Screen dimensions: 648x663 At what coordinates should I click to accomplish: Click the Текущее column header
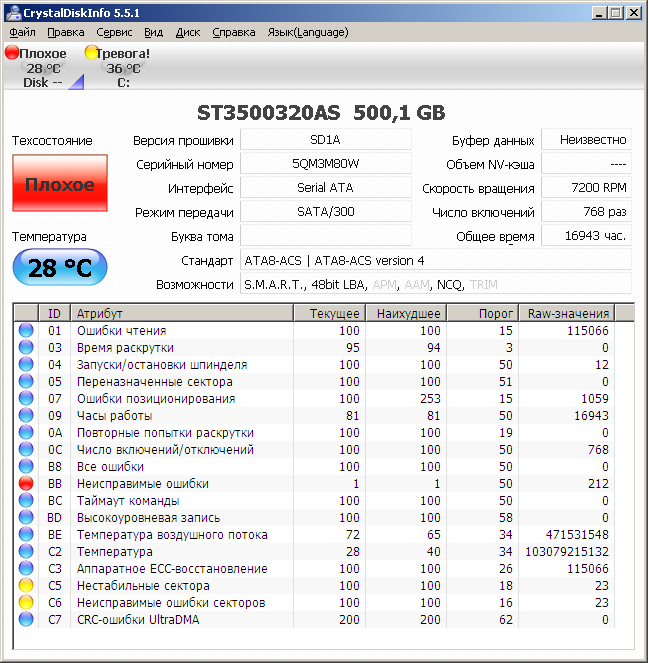click(x=330, y=313)
